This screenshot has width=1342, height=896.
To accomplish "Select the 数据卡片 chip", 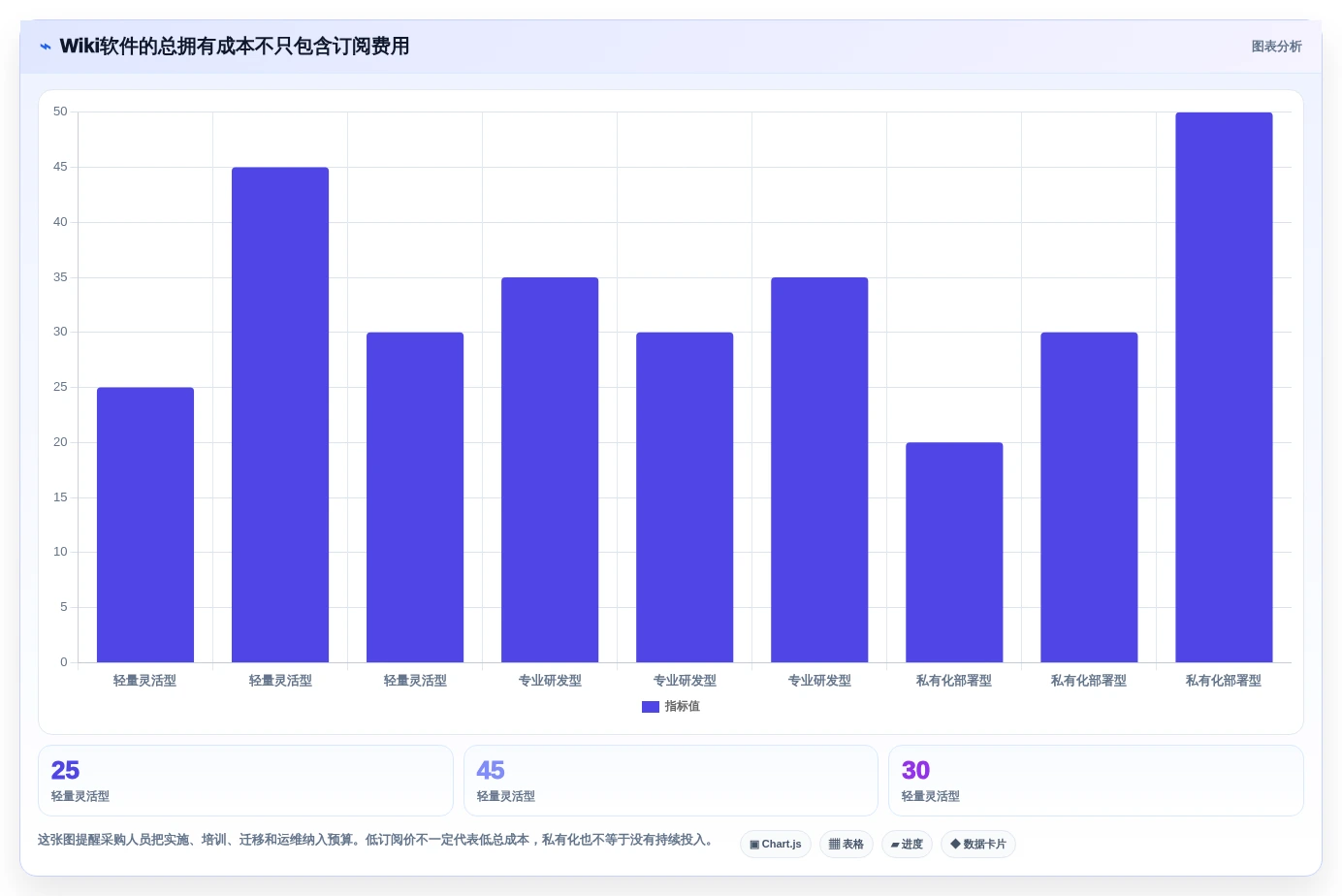I will 978,845.
